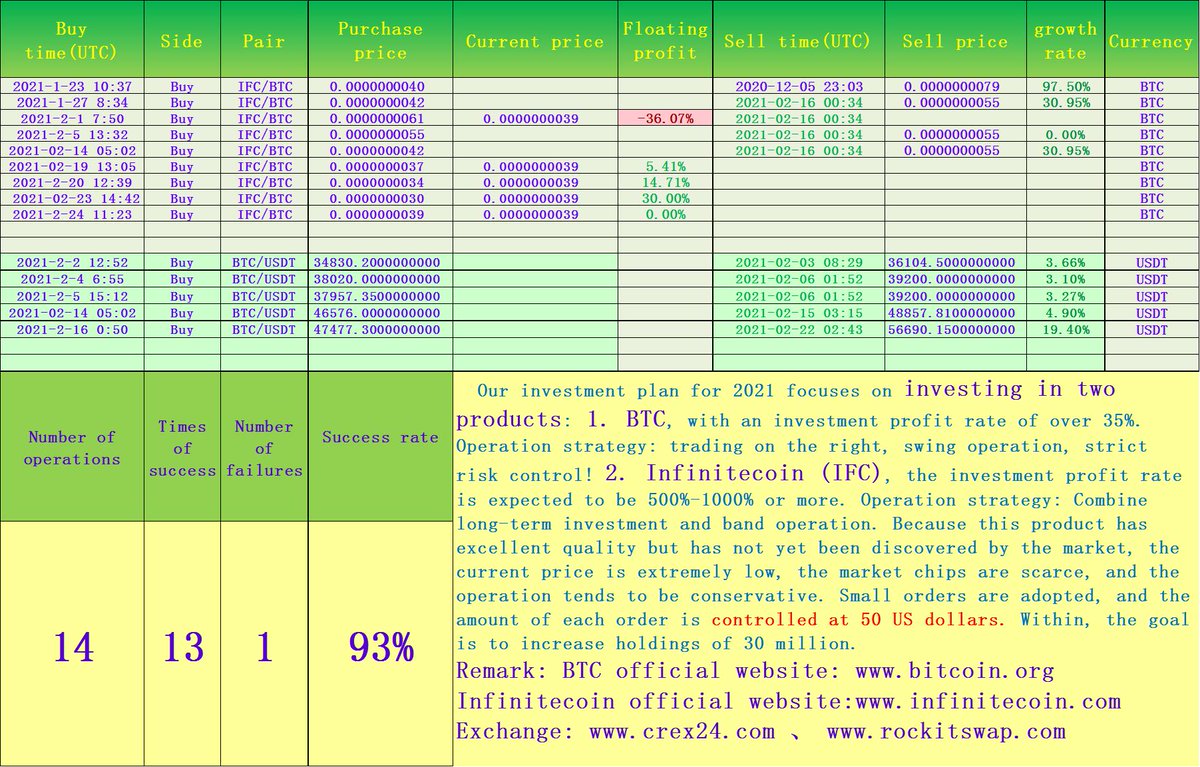Click the 19.40% growth rate cell

coord(1066,329)
